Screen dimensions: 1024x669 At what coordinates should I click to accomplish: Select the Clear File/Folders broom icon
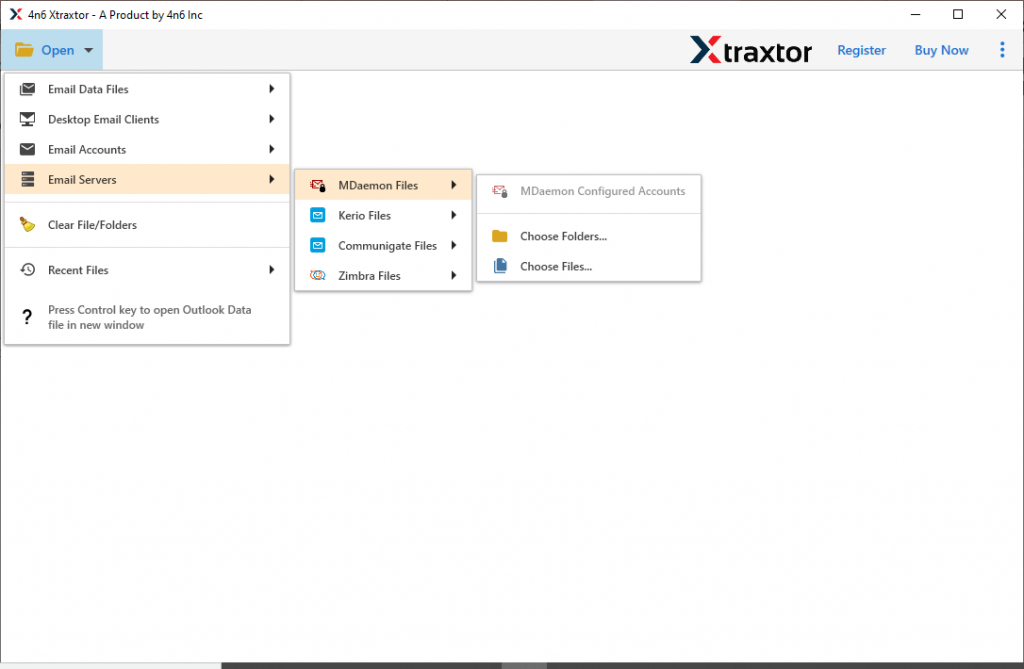coord(25,225)
